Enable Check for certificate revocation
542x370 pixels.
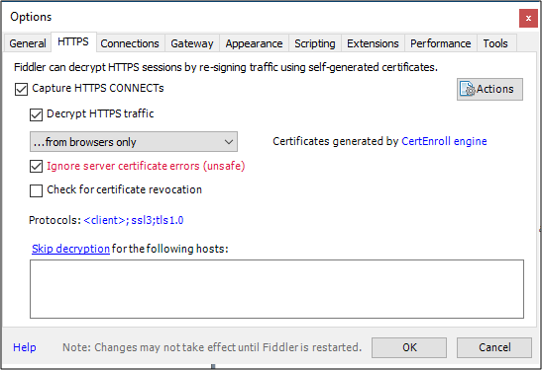[x=36, y=191]
